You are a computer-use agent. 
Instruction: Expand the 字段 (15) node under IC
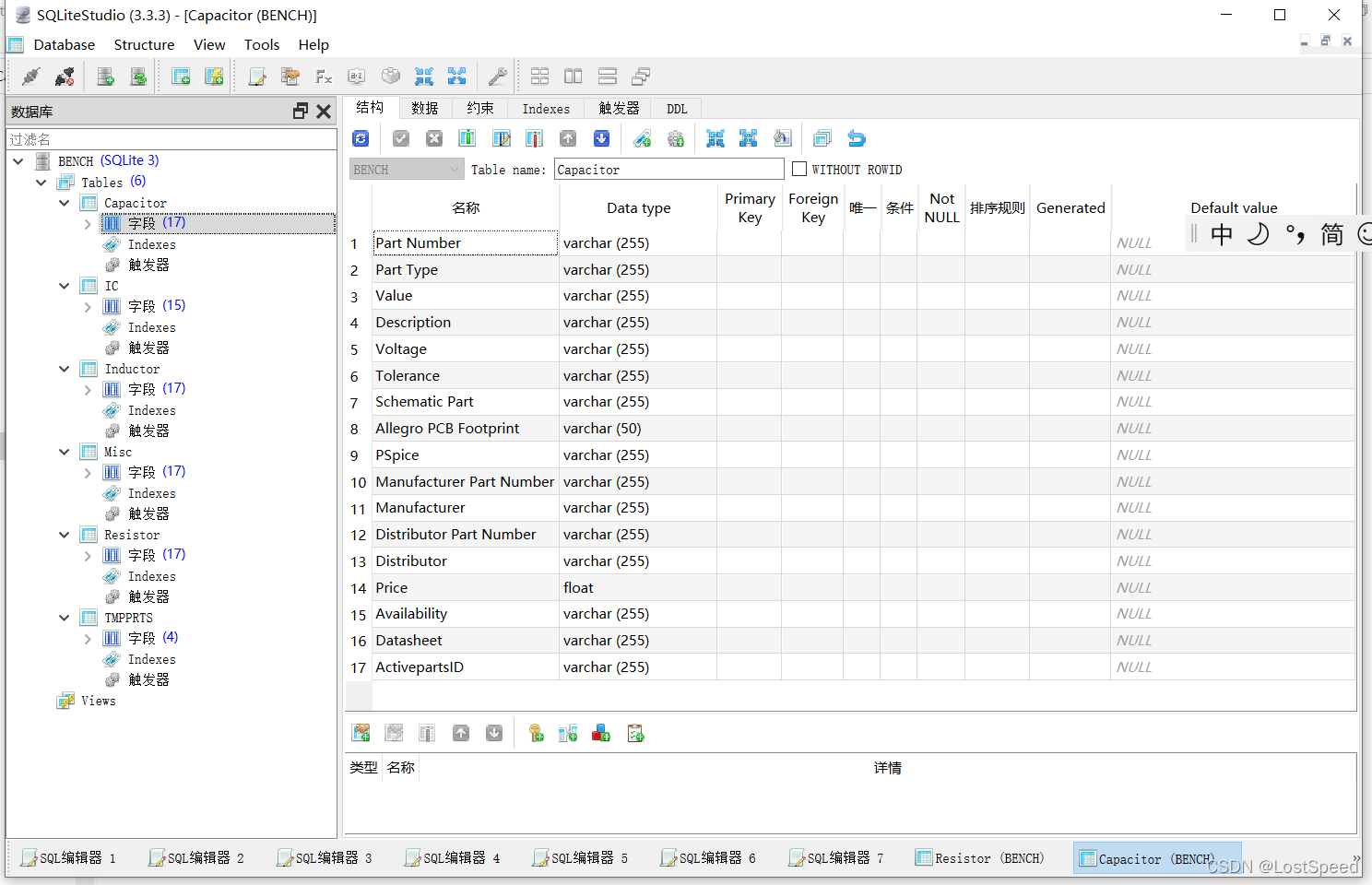coord(88,307)
